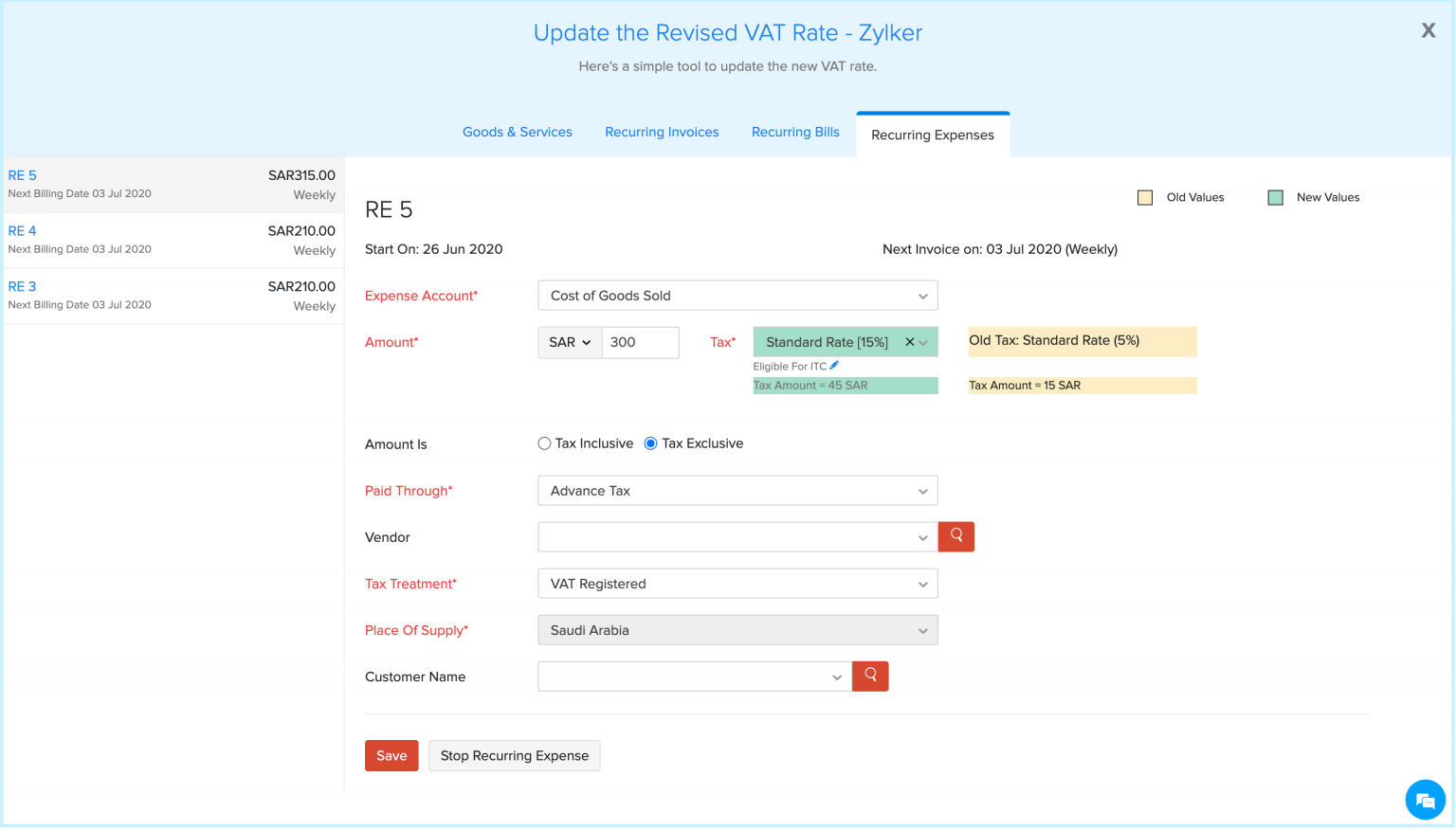The image size is (1456, 830).
Task: Open the Paid Through dropdown
Action: tap(737, 491)
